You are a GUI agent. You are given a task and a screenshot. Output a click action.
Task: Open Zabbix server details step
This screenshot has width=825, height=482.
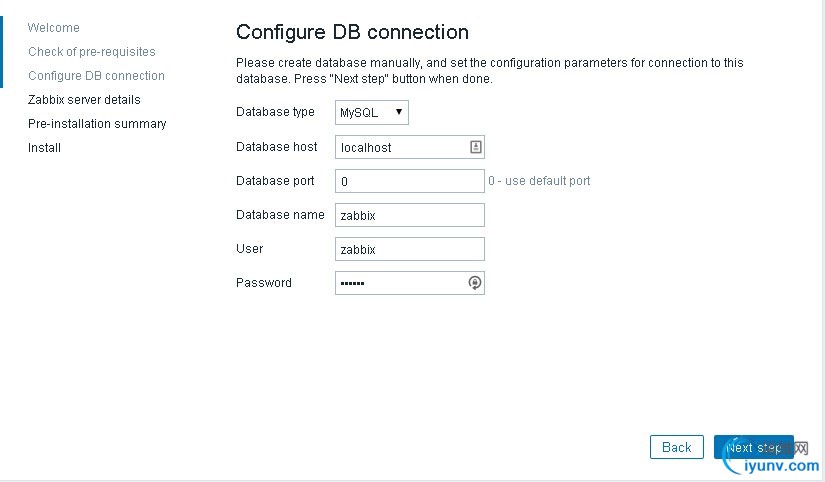tap(84, 100)
